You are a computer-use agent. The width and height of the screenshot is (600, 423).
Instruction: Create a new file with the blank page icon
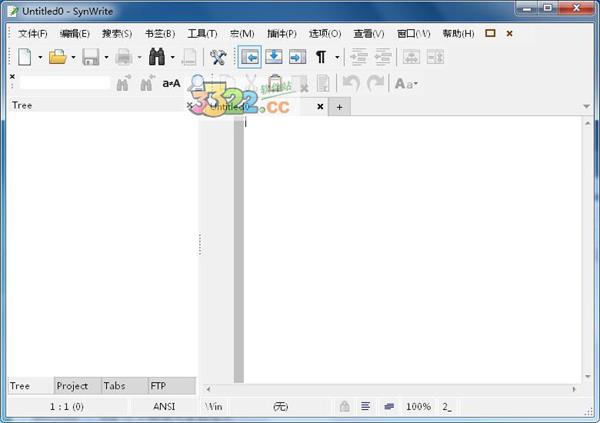24,57
